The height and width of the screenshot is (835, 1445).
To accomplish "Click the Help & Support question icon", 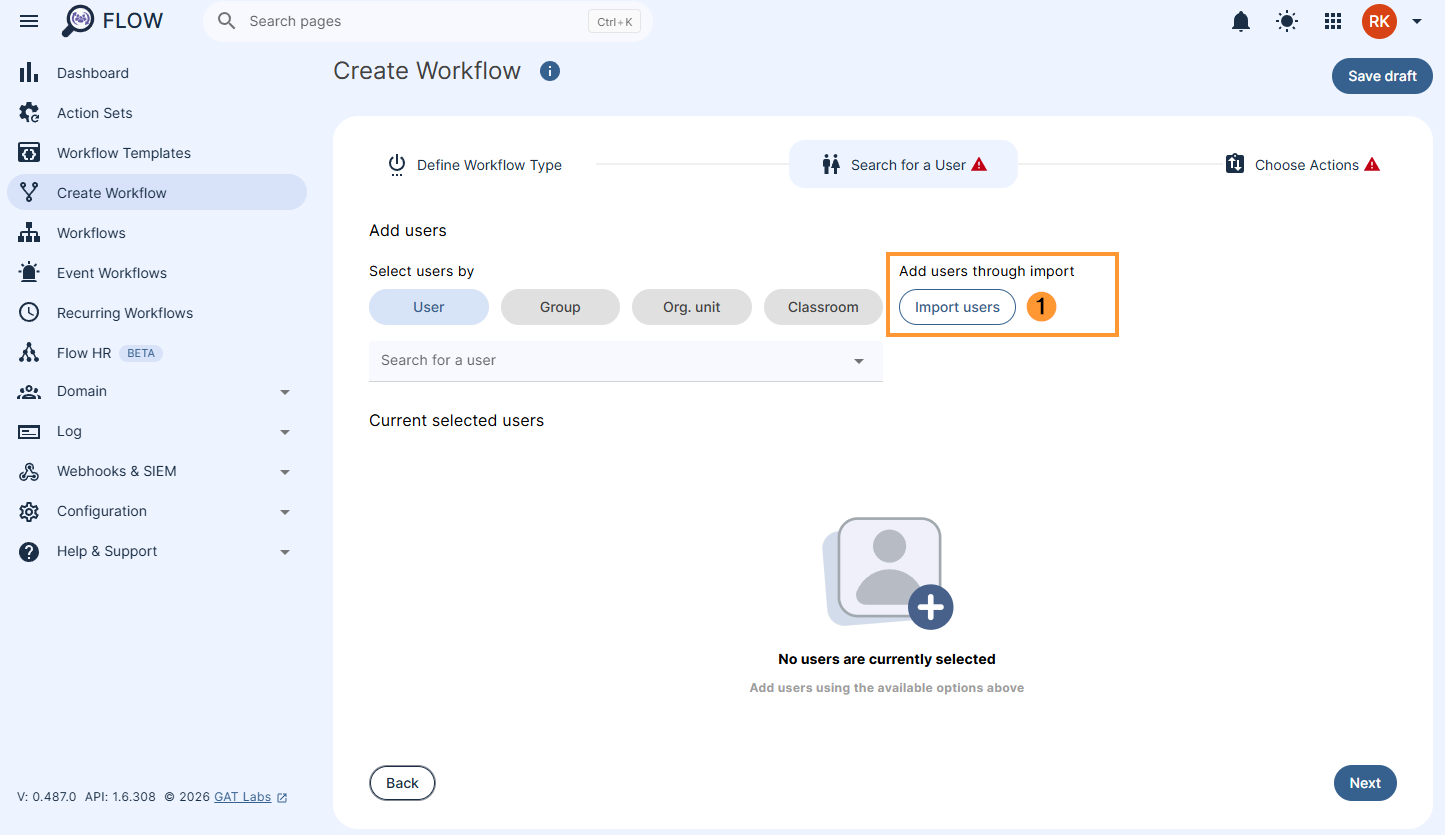I will (29, 552).
